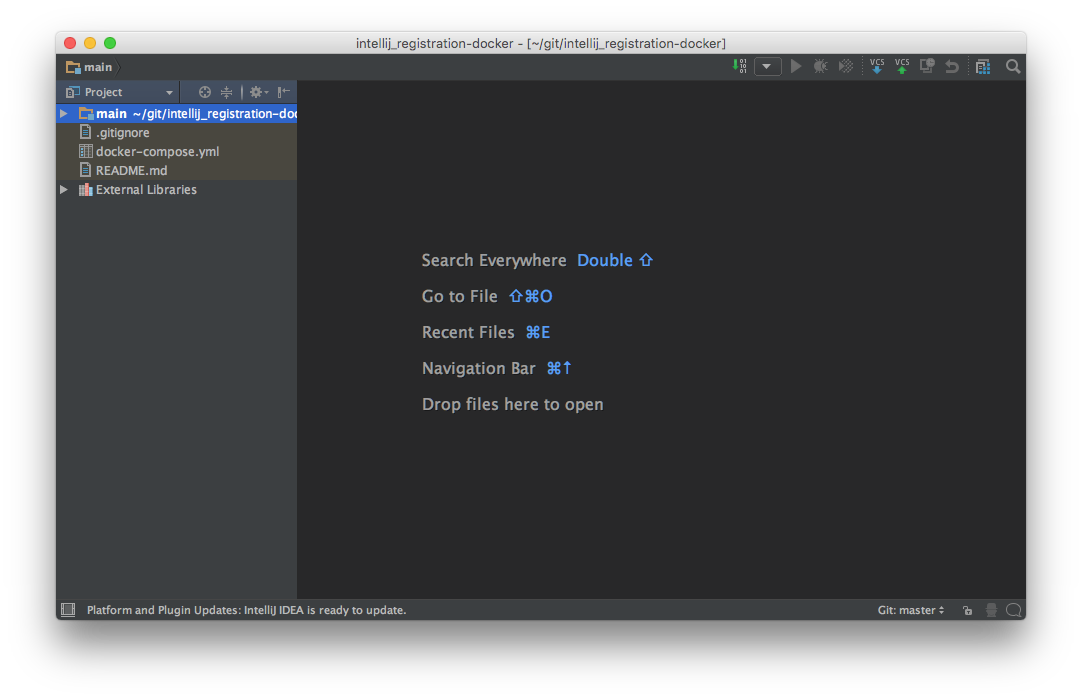Select README.md in the project tree

coord(131,171)
